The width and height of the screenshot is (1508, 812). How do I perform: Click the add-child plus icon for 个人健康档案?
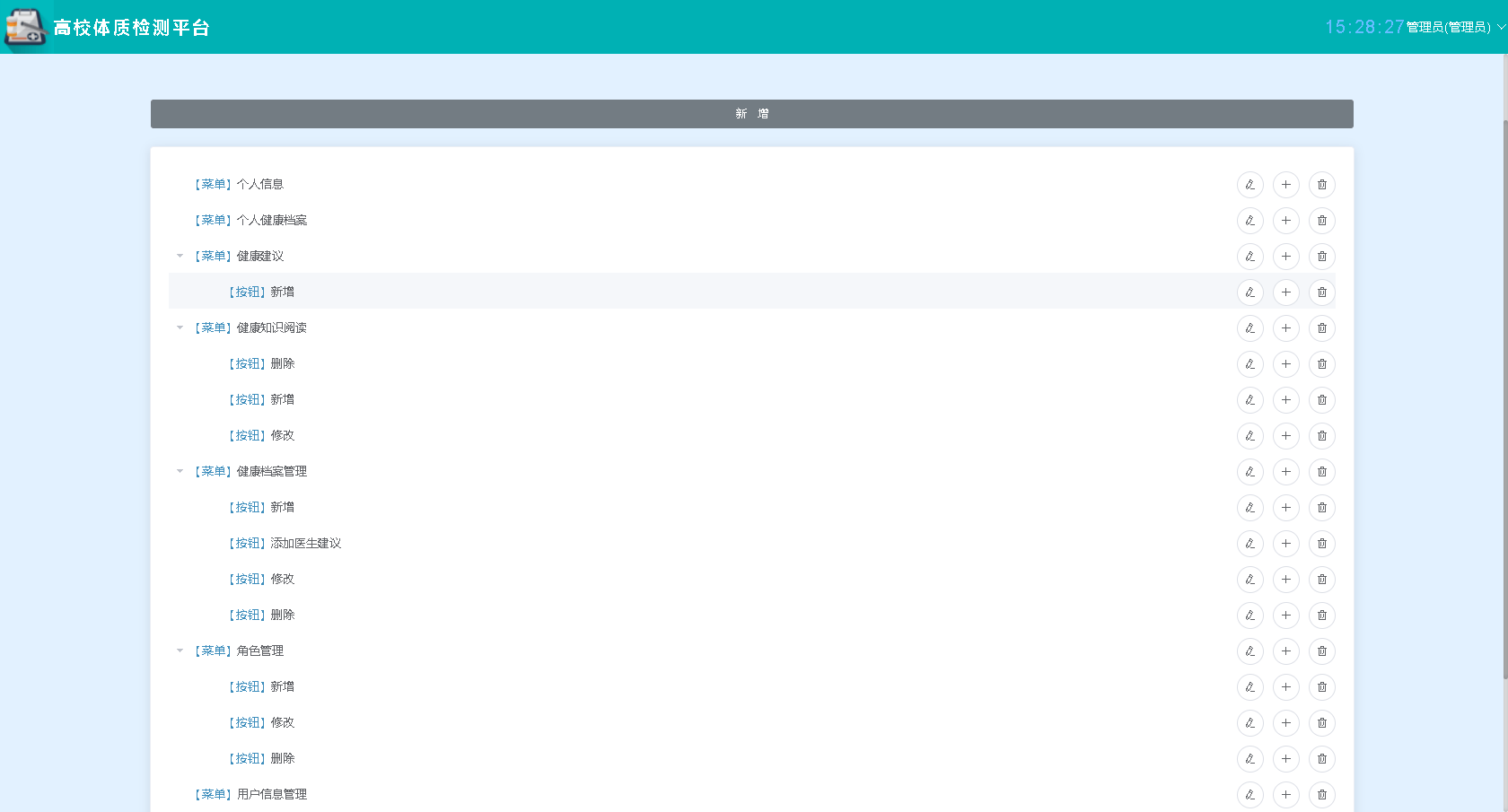1285,221
